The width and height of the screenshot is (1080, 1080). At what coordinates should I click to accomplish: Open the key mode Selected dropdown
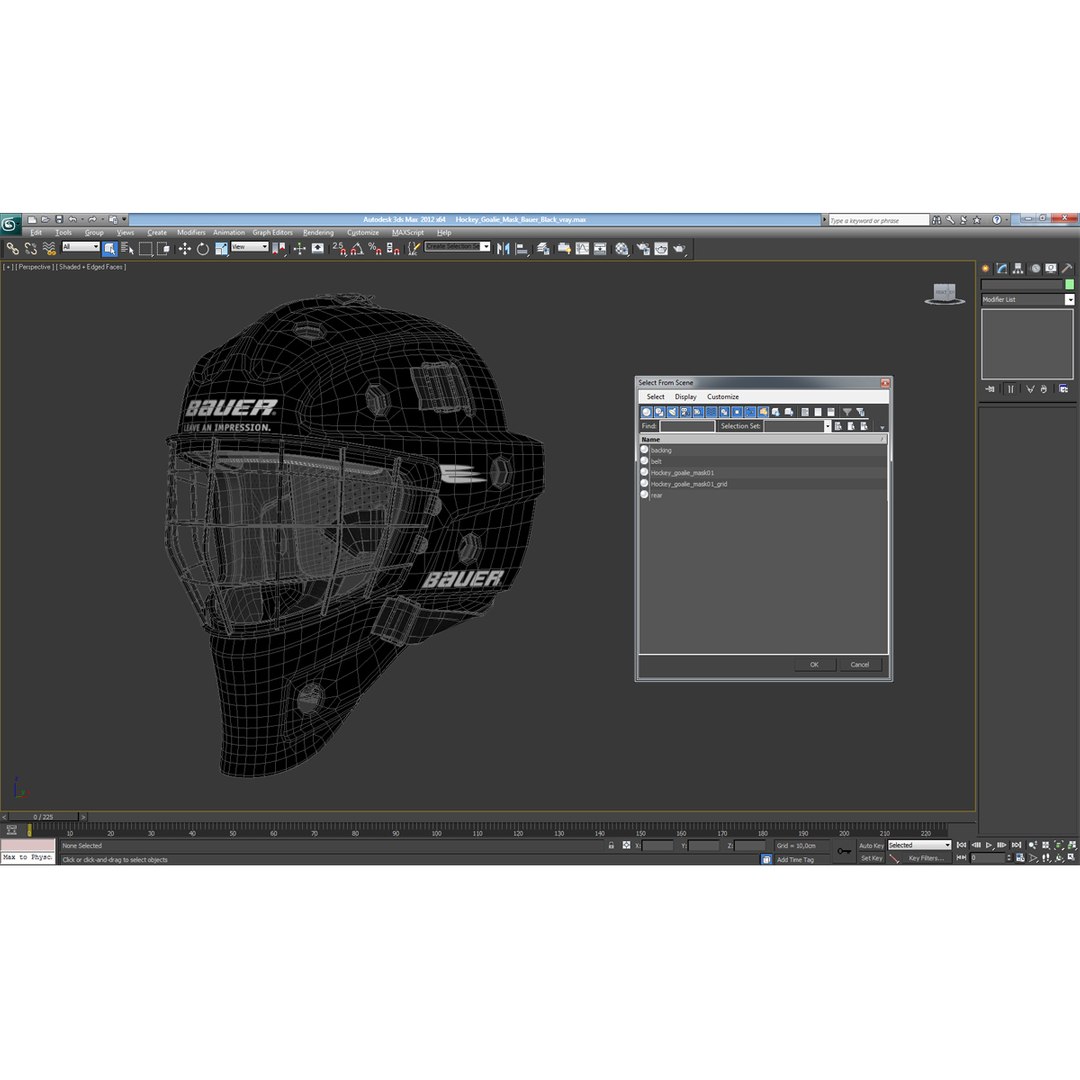click(920, 845)
